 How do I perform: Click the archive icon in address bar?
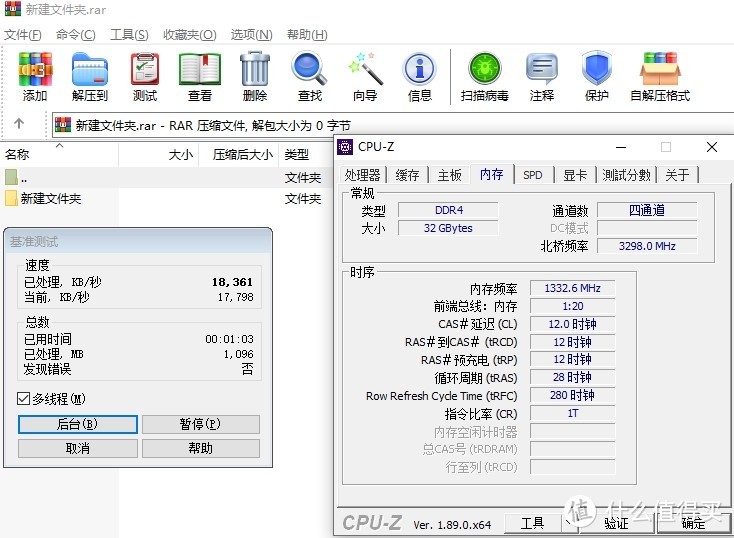(63, 125)
